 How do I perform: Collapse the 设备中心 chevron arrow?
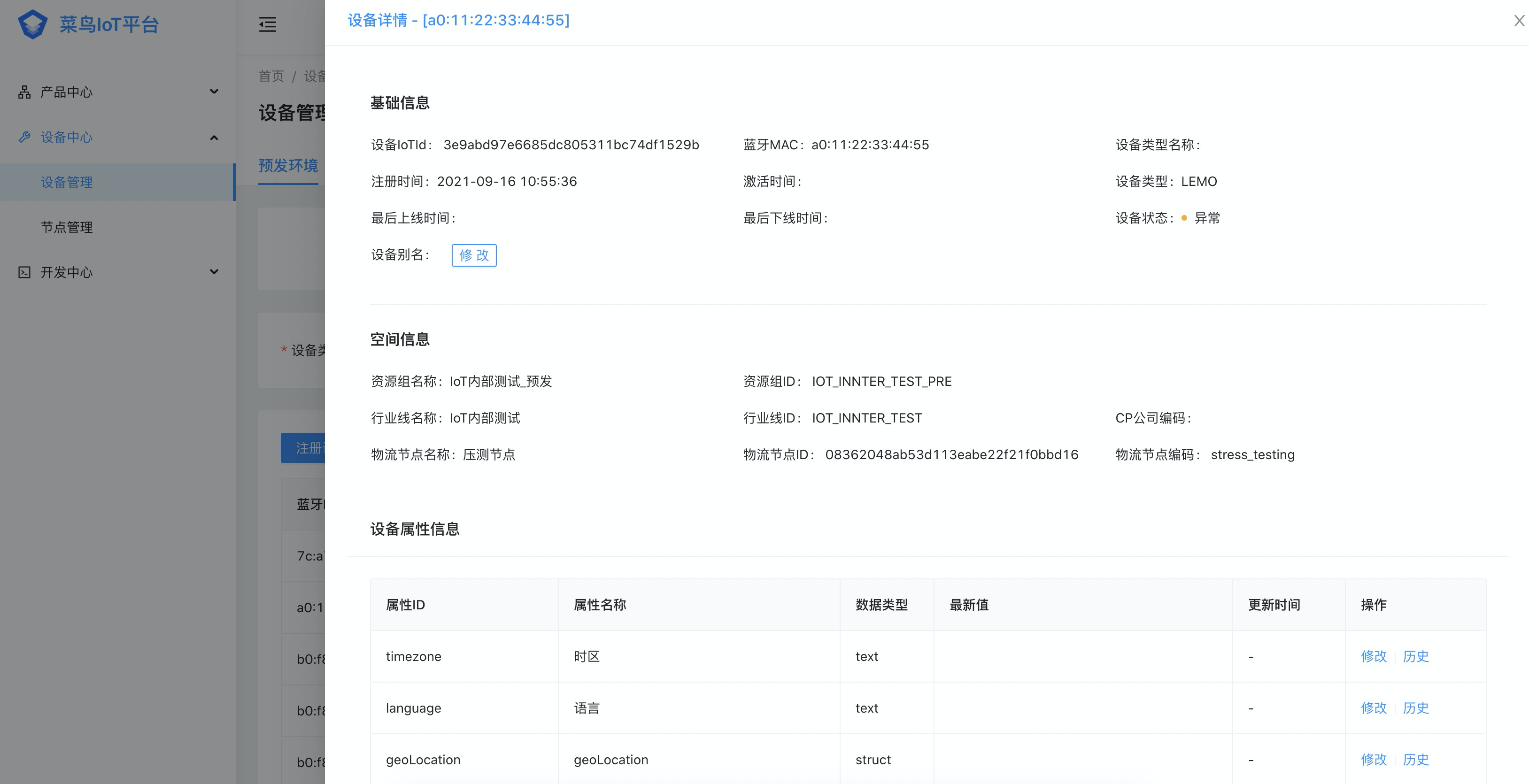tap(214, 138)
